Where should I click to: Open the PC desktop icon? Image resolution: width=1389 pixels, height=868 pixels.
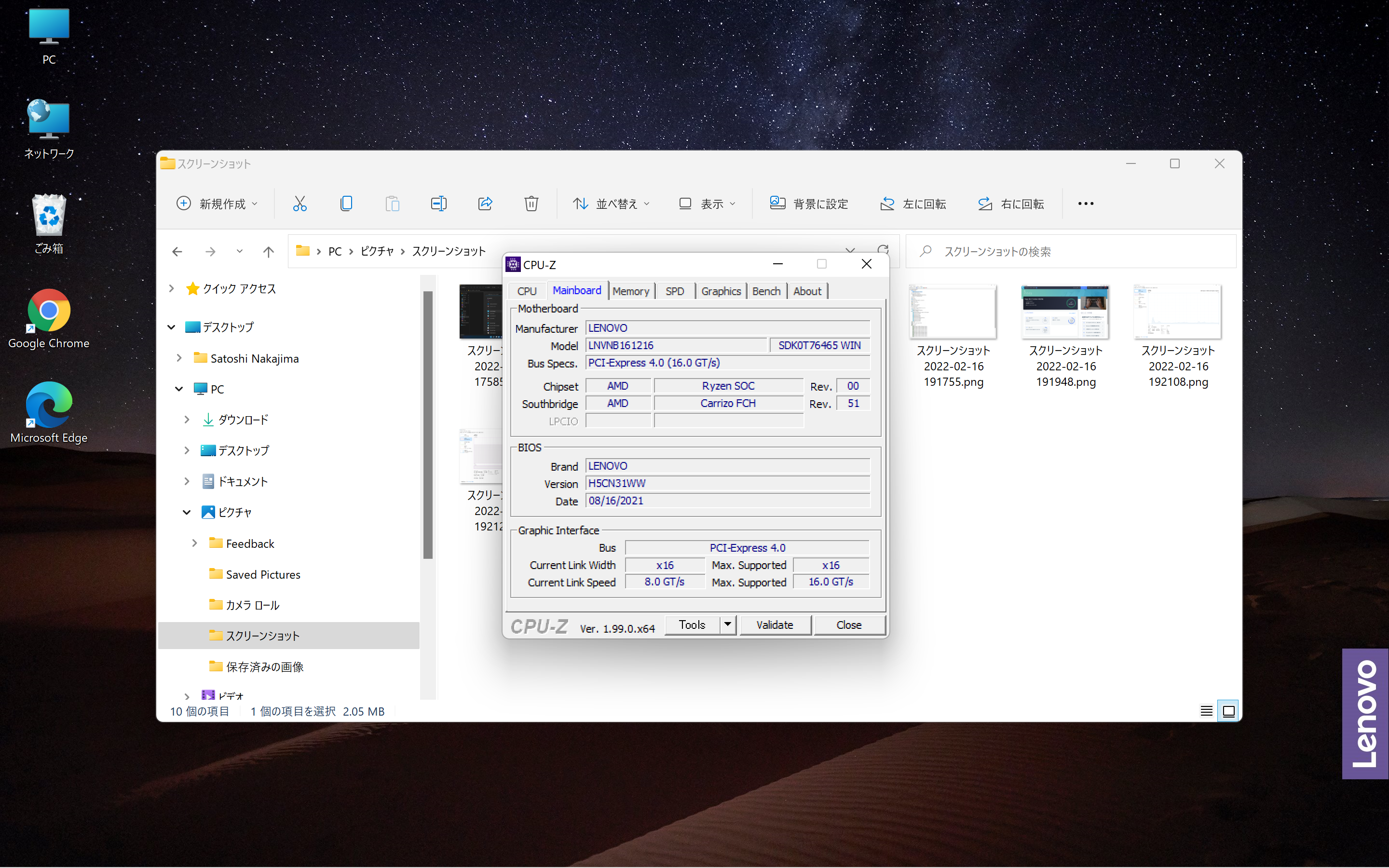[x=49, y=36]
